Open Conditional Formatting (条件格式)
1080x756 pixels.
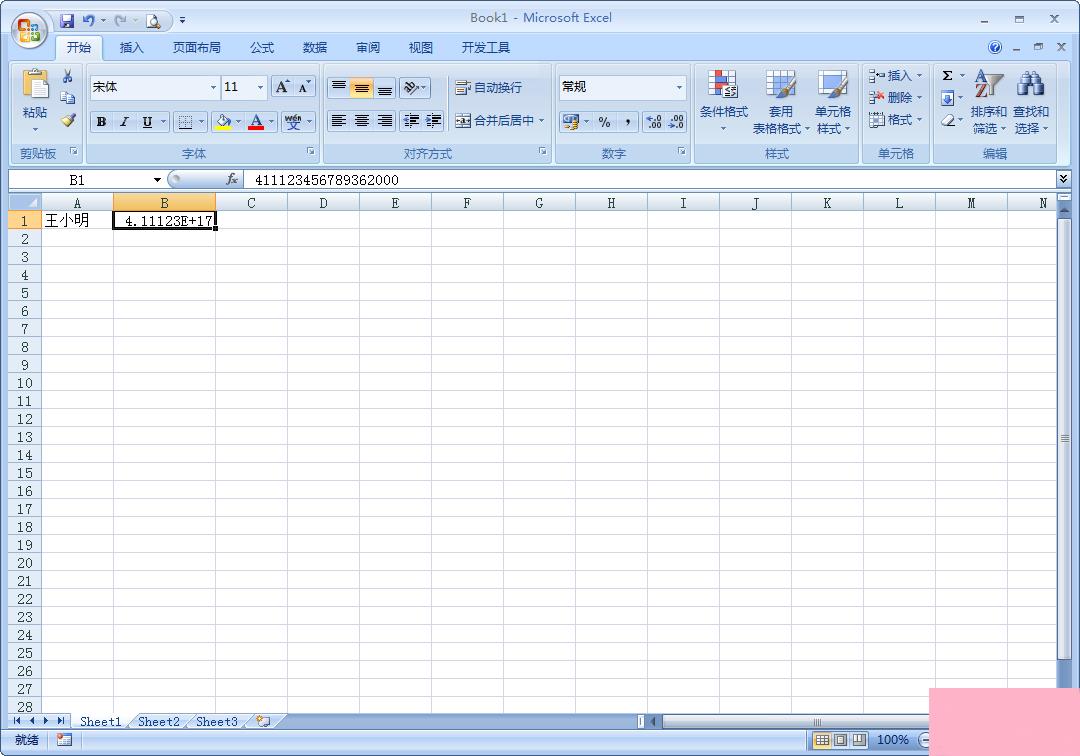(723, 101)
